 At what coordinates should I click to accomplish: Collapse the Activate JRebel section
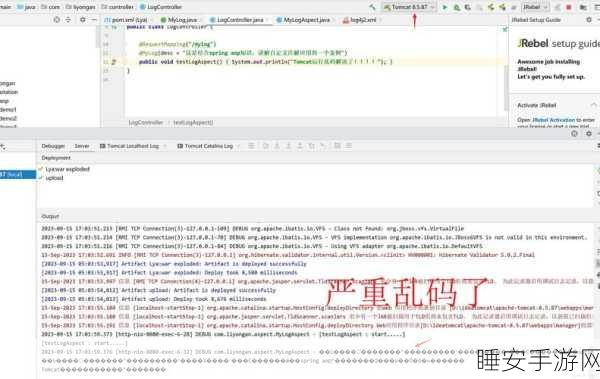point(593,105)
